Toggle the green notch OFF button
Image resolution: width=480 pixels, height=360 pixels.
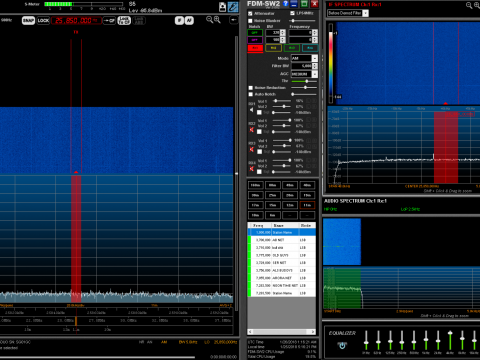click(255, 33)
